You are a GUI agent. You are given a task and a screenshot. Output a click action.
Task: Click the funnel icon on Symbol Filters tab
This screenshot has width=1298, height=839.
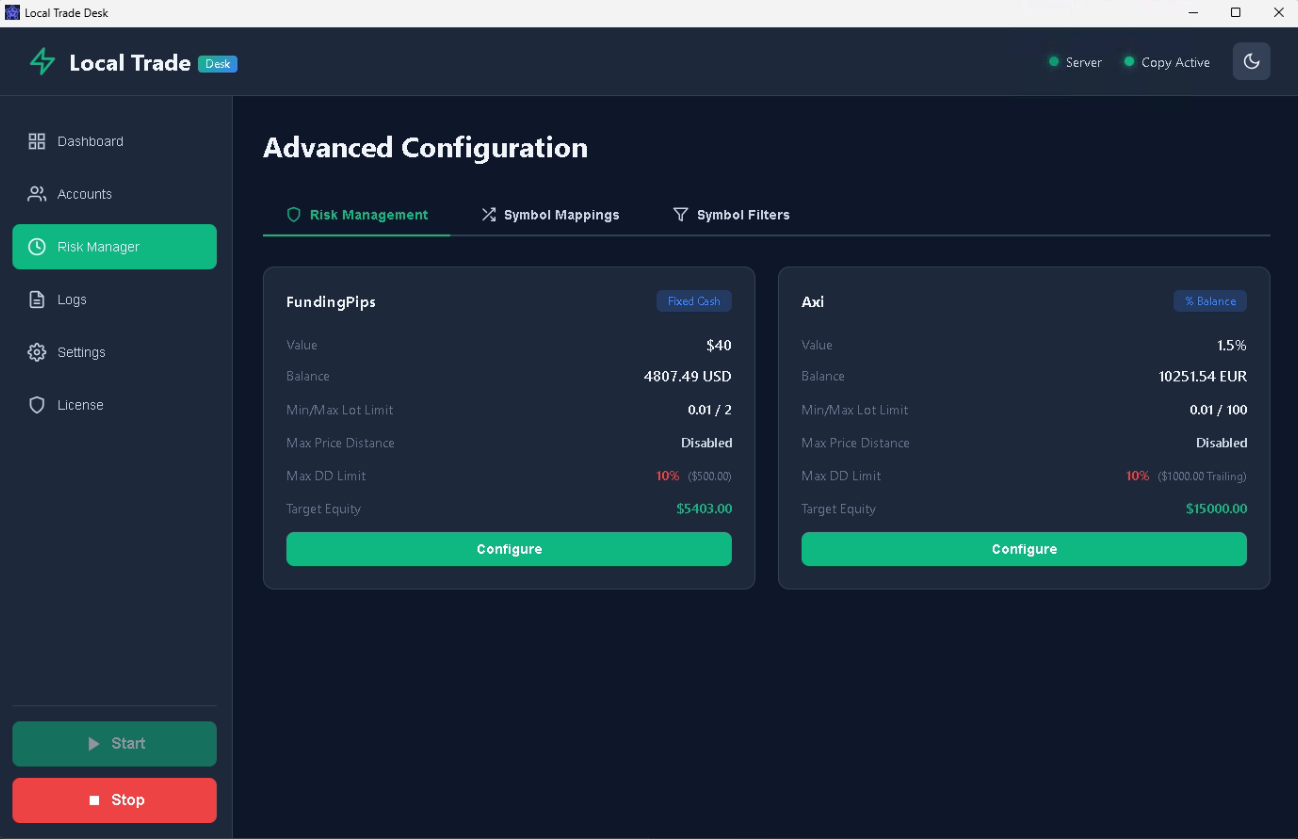(681, 214)
